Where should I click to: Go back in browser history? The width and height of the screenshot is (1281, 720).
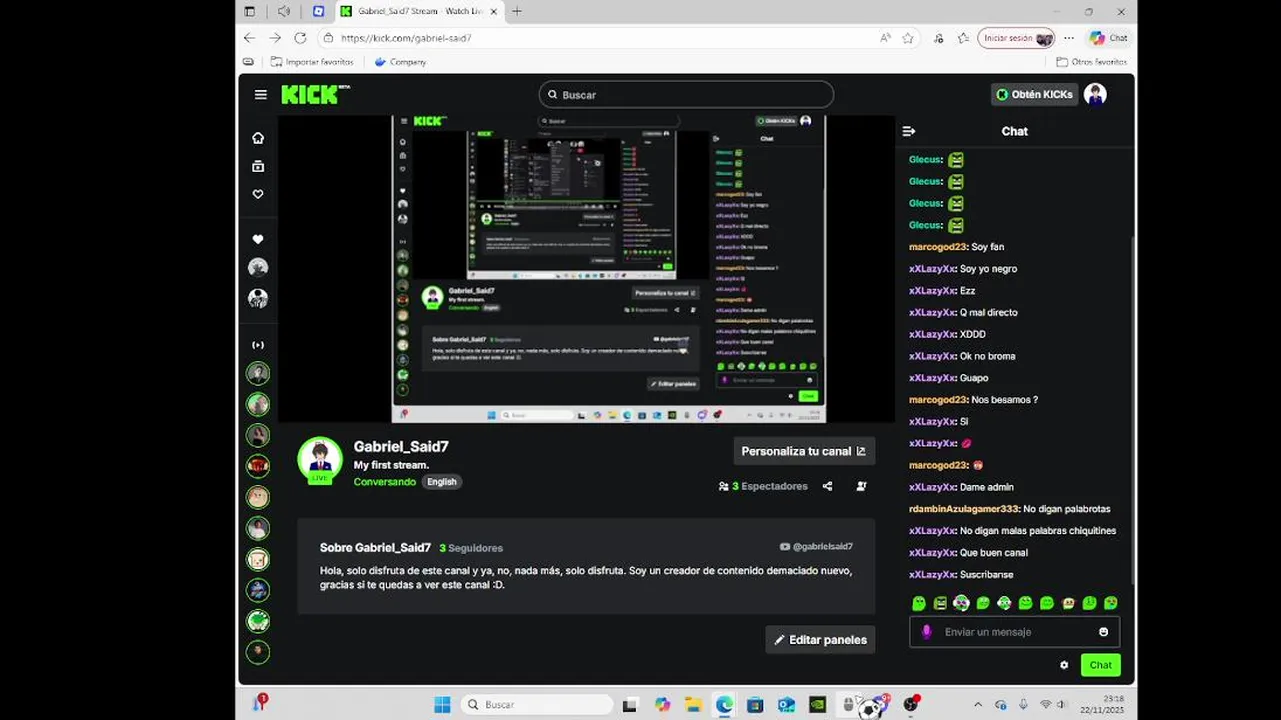point(249,38)
